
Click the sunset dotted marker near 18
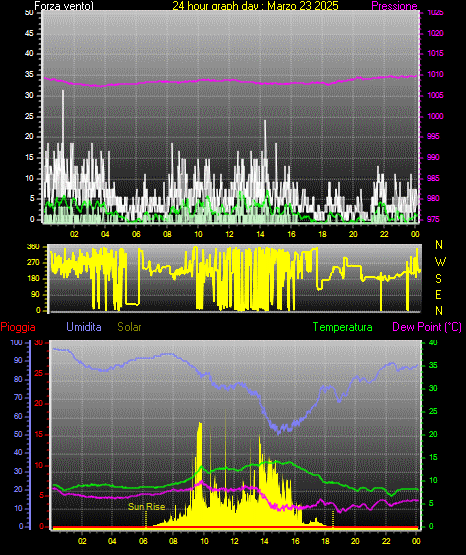(333, 519)
